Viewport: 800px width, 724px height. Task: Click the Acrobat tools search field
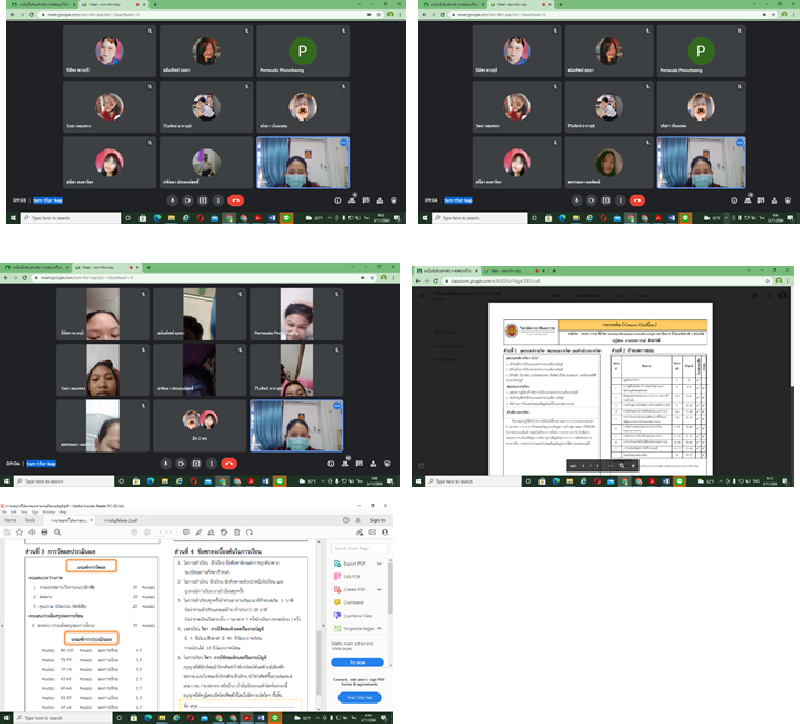click(358, 548)
